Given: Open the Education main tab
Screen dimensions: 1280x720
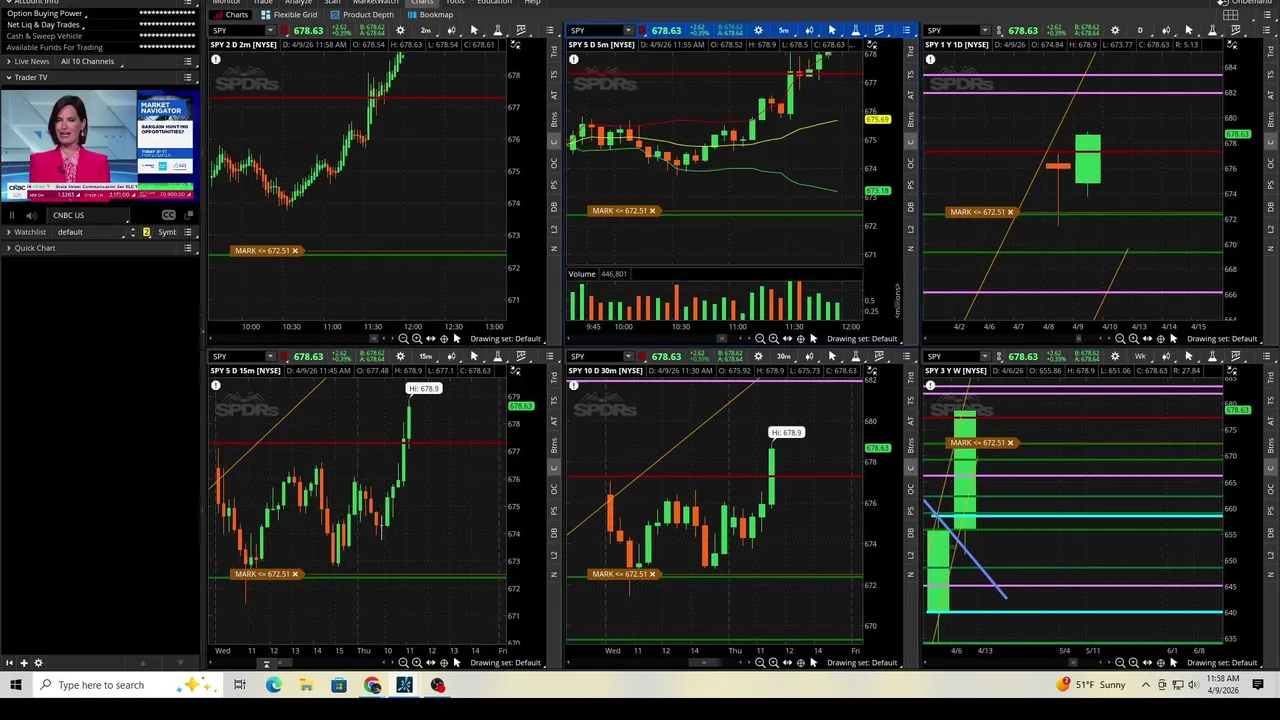Looking at the screenshot, I should click(x=494, y=2).
